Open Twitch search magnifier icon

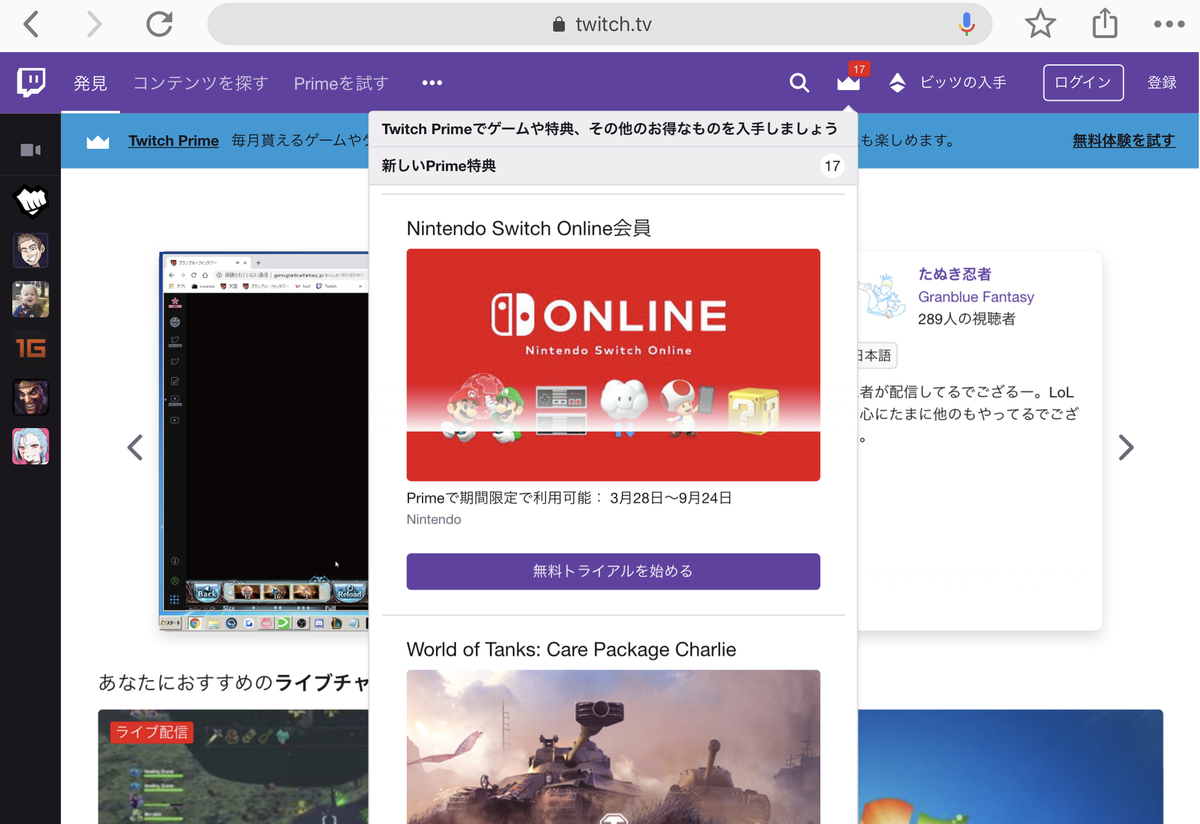(799, 83)
